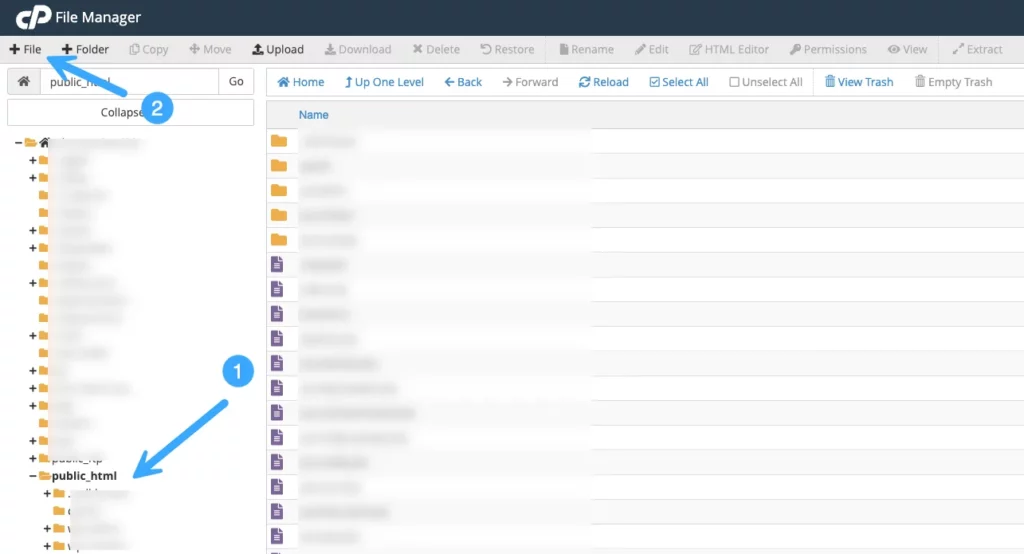The height and width of the screenshot is (554, 1024).
Task: Open View Trash
Action: pyautogui.click(x=859, y=82)
